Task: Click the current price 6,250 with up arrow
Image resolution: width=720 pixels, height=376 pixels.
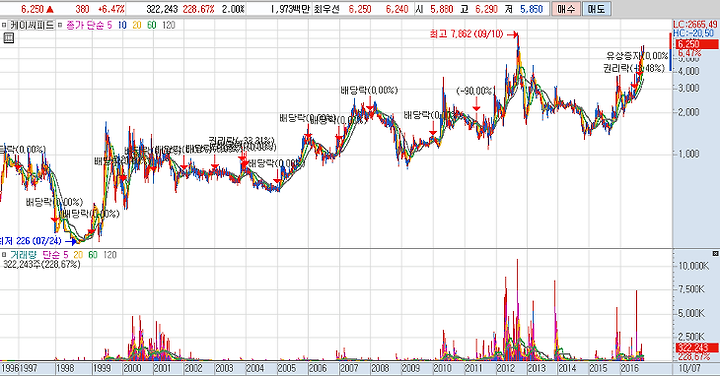Action: pyautogui.click(x=37, y=9)
